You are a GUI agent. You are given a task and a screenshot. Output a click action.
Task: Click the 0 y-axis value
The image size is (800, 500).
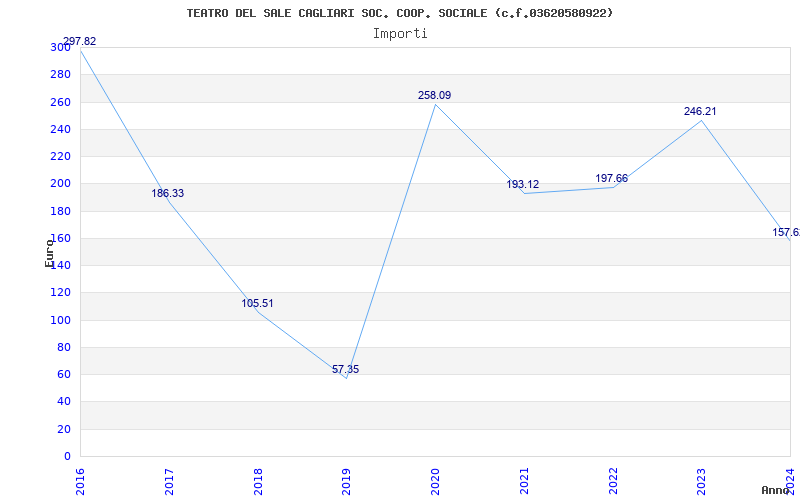pos(67,457)
